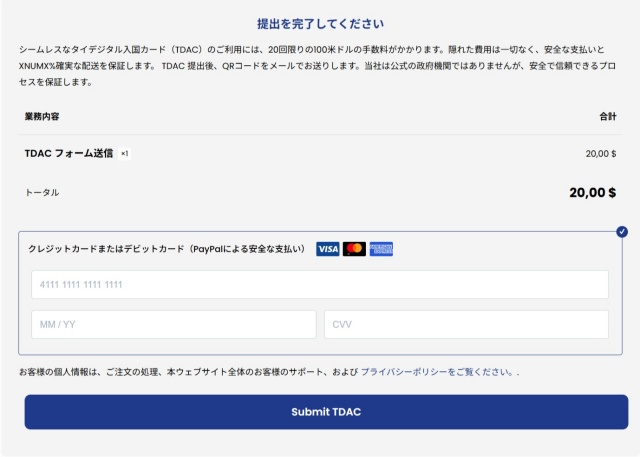Click the Visa card logo
The height and width of the screenshot is (457, 640).
point(327,249)
